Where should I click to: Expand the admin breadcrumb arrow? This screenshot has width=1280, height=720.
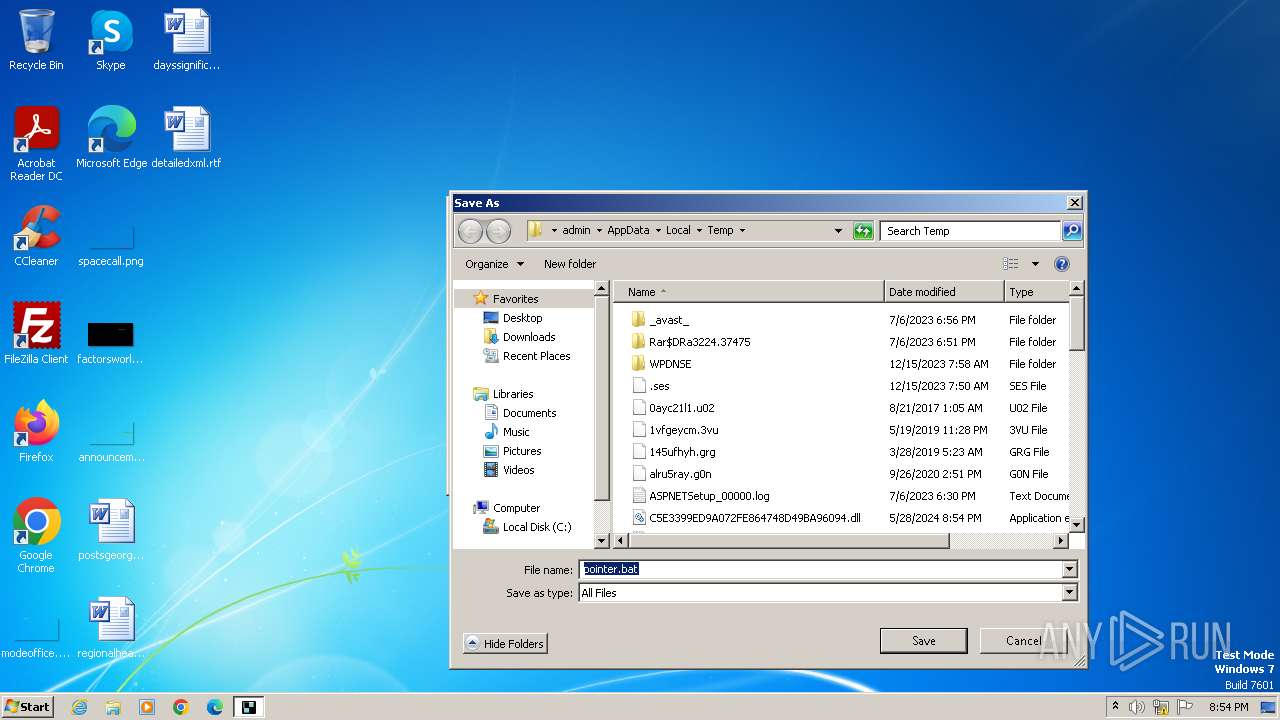coord(599,231)
